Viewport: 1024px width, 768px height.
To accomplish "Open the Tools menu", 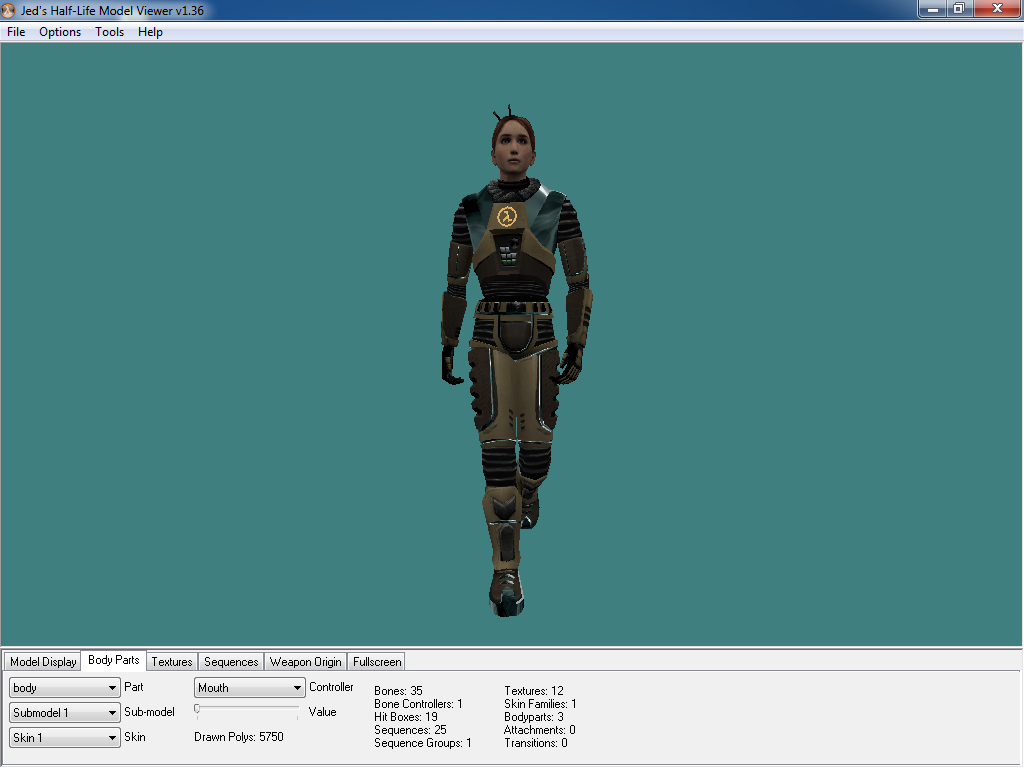I will 109,32.
